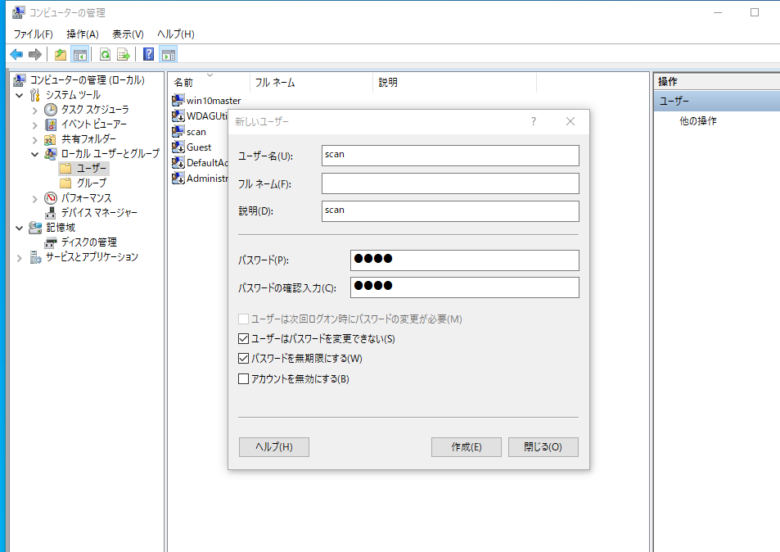This screenshot has width=780, height=552.
Task: Select イベント ビューアー icon
Action: 51,124
